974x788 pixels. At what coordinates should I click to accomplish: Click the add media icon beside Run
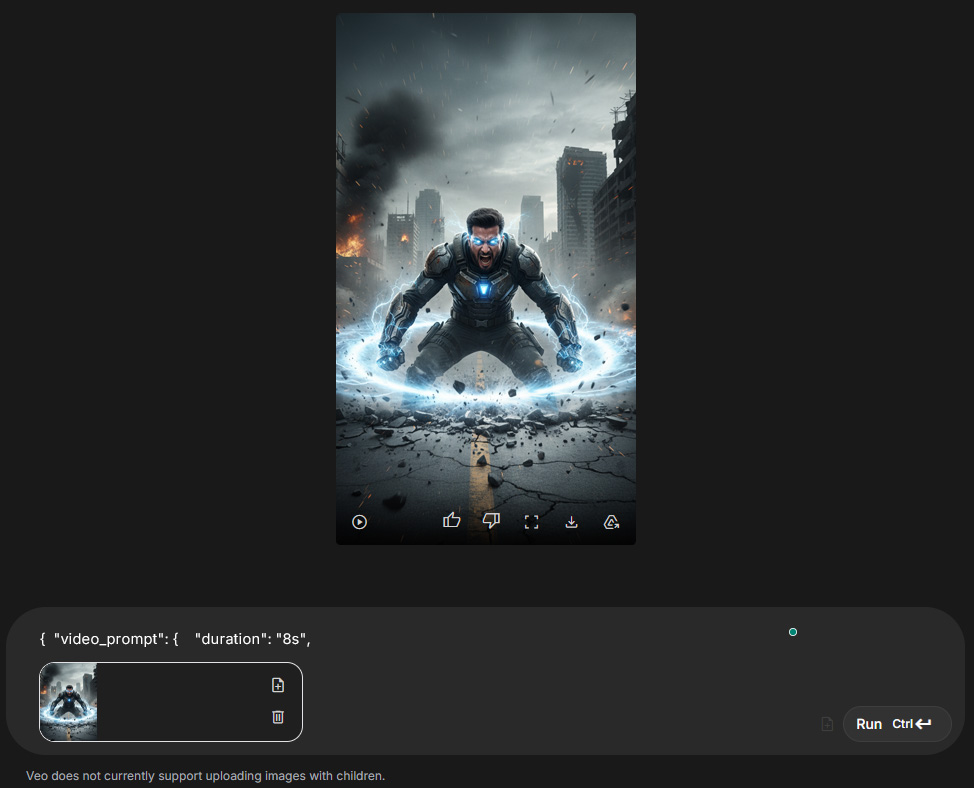click(x=827, y=724)
